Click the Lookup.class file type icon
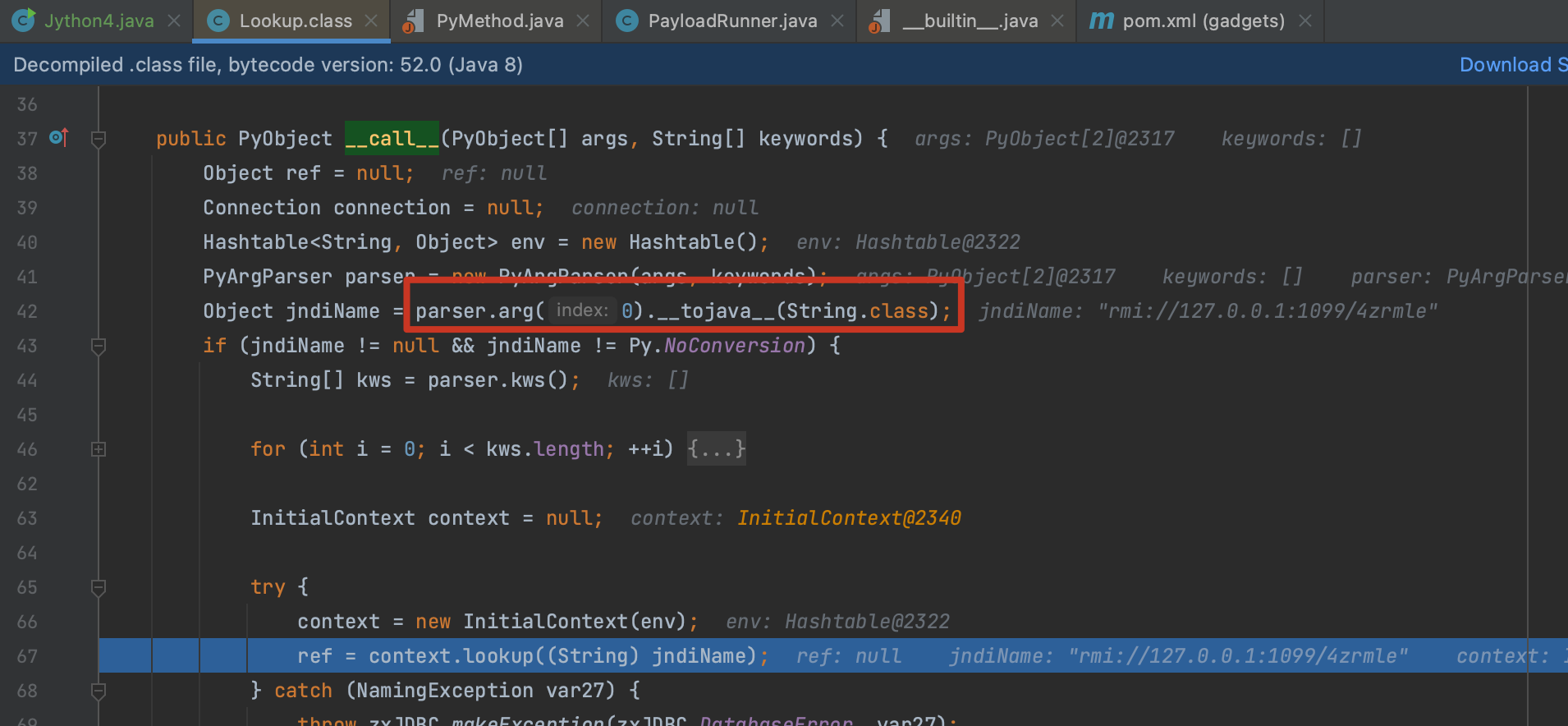1568x726 pixels. (218, 21)
